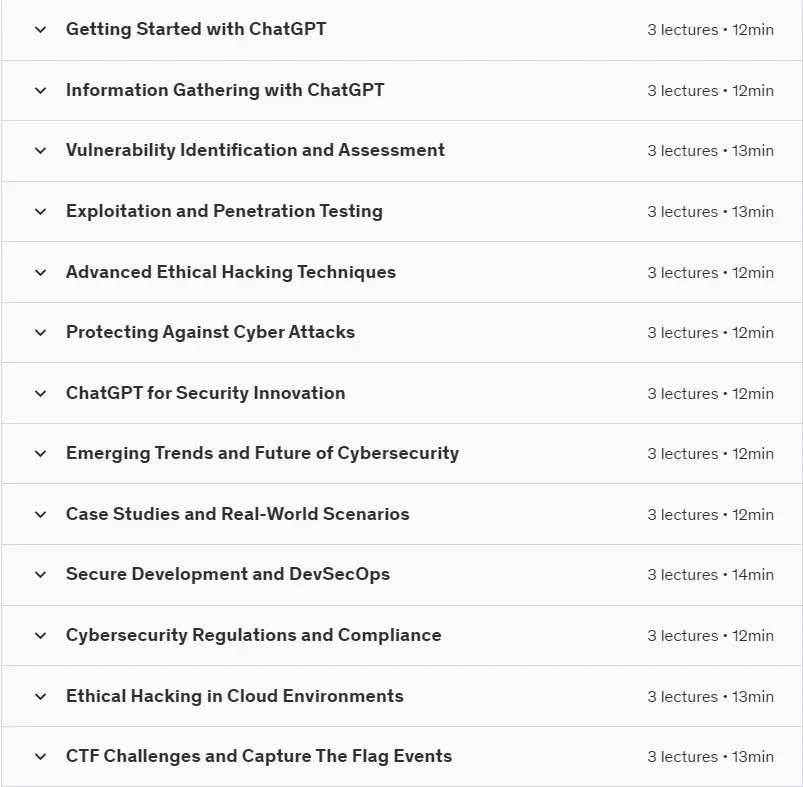
Task: Click Vulnerability Identification row's 13min lecture info
Action: (710, 151)
